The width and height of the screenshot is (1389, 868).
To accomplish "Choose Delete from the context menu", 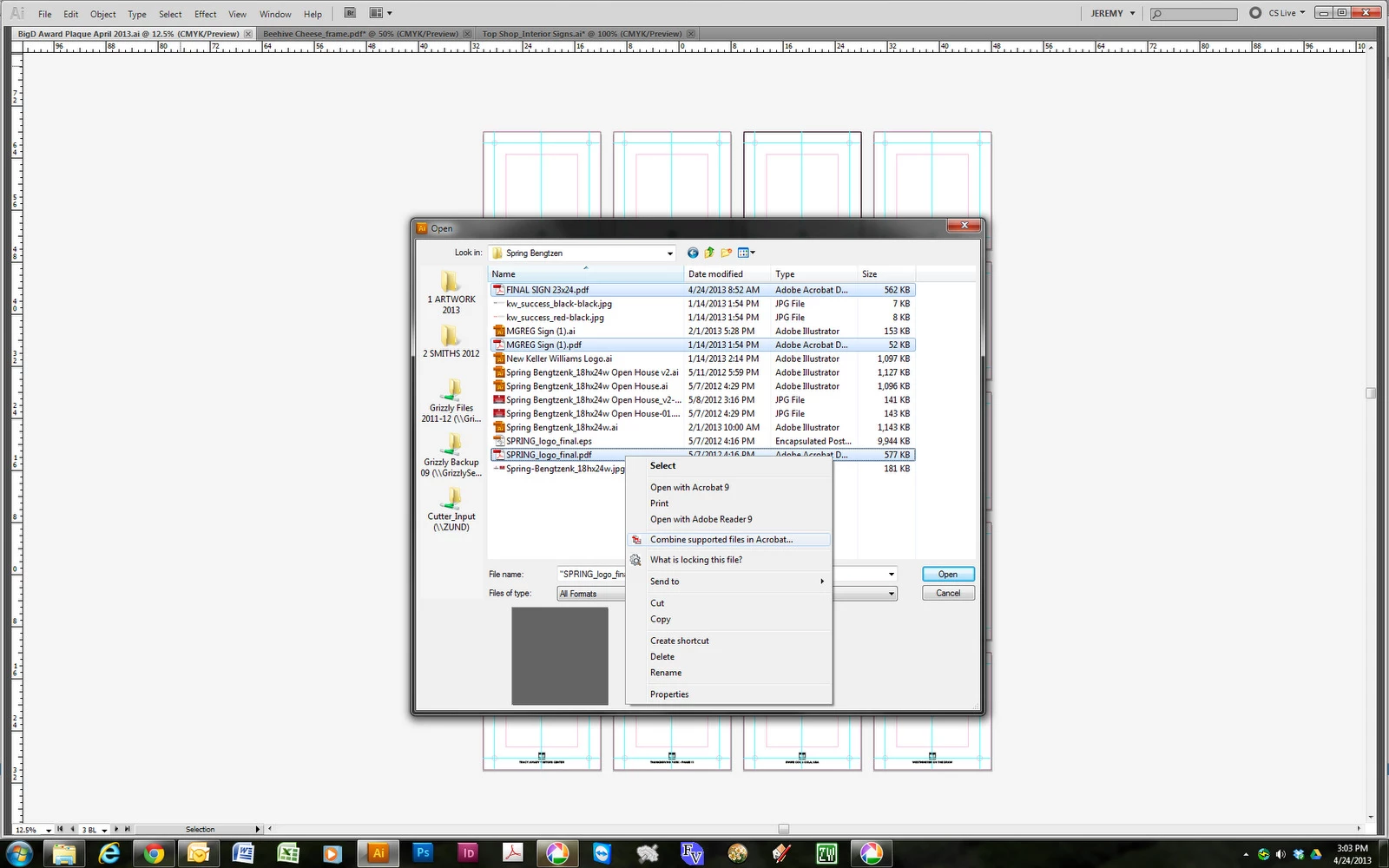I will tap(662, 657).
